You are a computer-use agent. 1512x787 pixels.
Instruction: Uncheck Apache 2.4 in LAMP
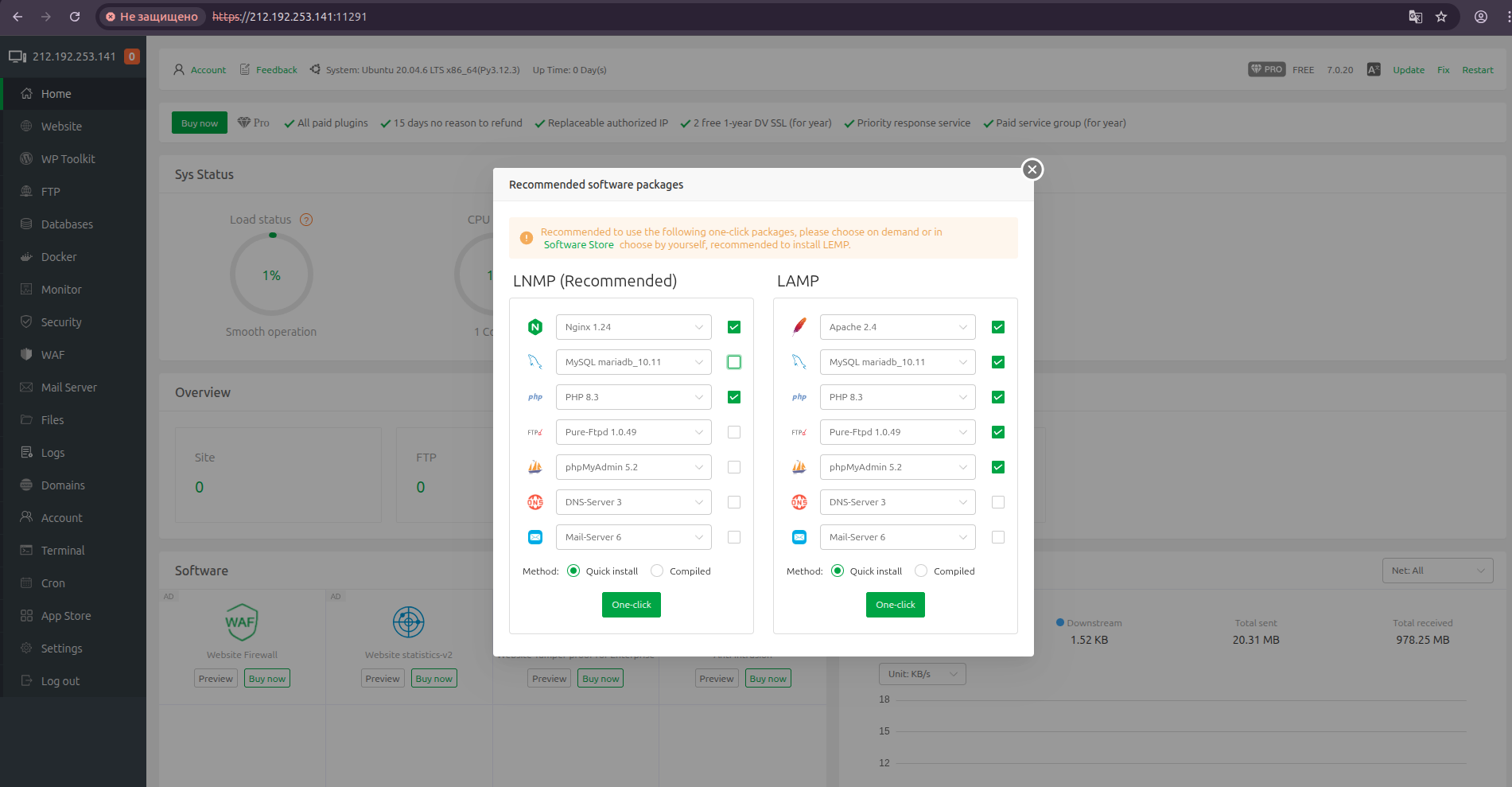[x=998, y=327]
